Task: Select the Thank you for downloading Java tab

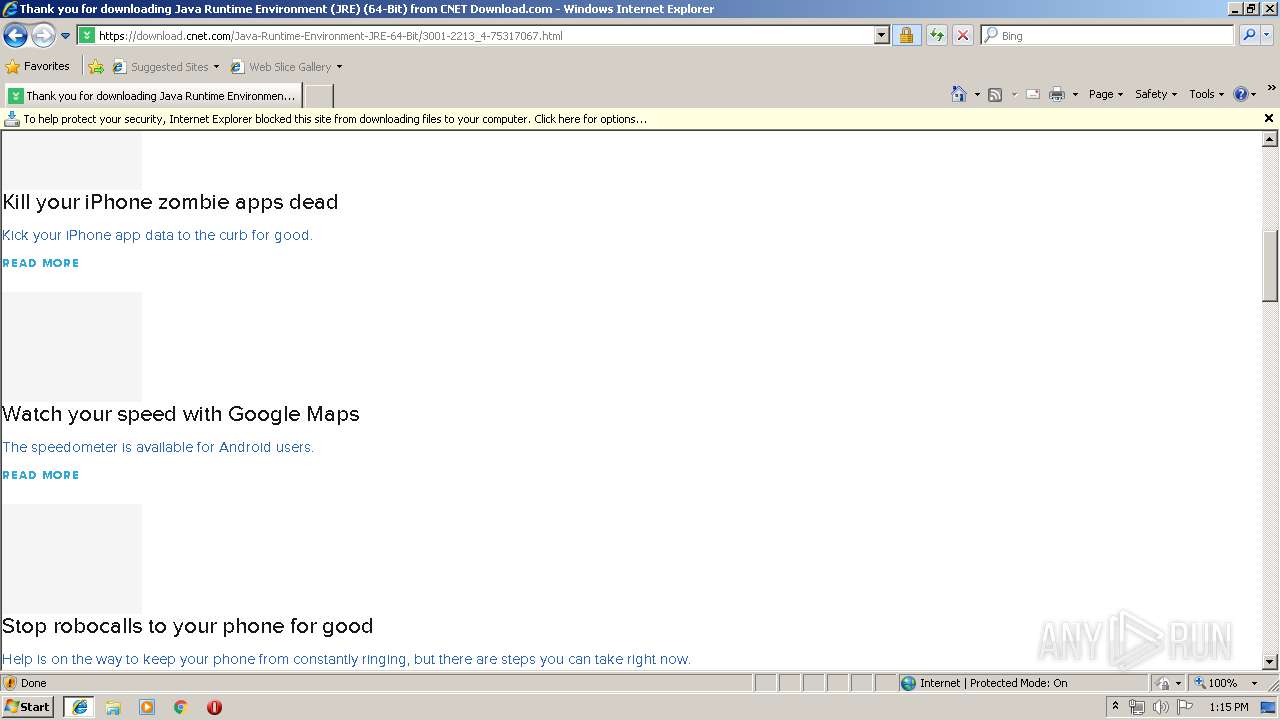Action: click(153, 96)
